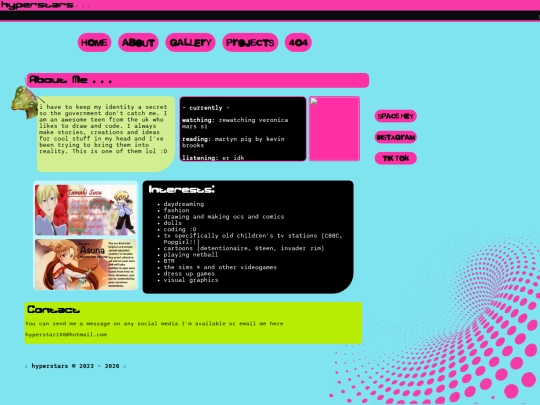Image resolution: width=540 pixels, height=405 pixels.
Task: Open the Asuna card thumbnail
Action: pyautogui.click(x=86, y=264)
